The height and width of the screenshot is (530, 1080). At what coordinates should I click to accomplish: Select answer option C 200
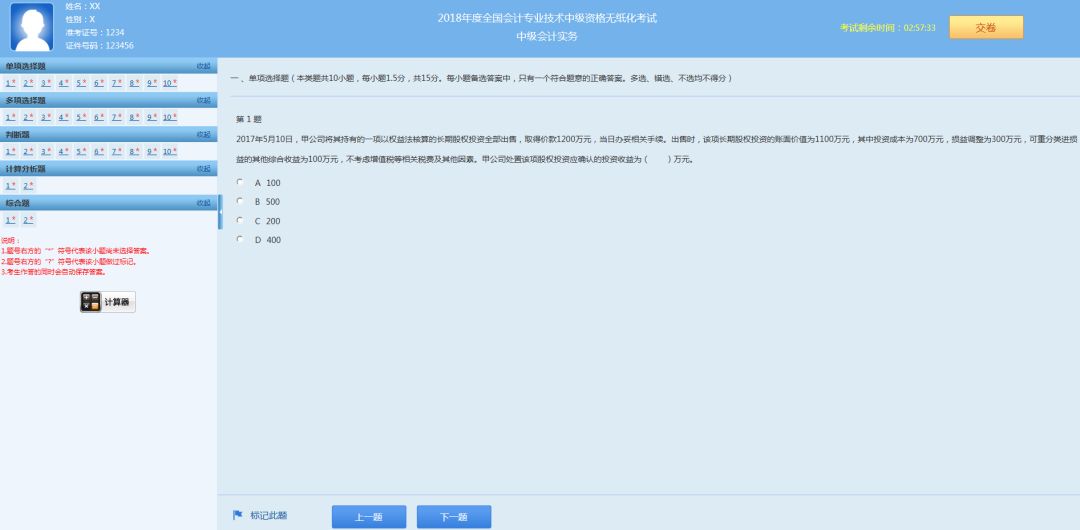point(240,221)
